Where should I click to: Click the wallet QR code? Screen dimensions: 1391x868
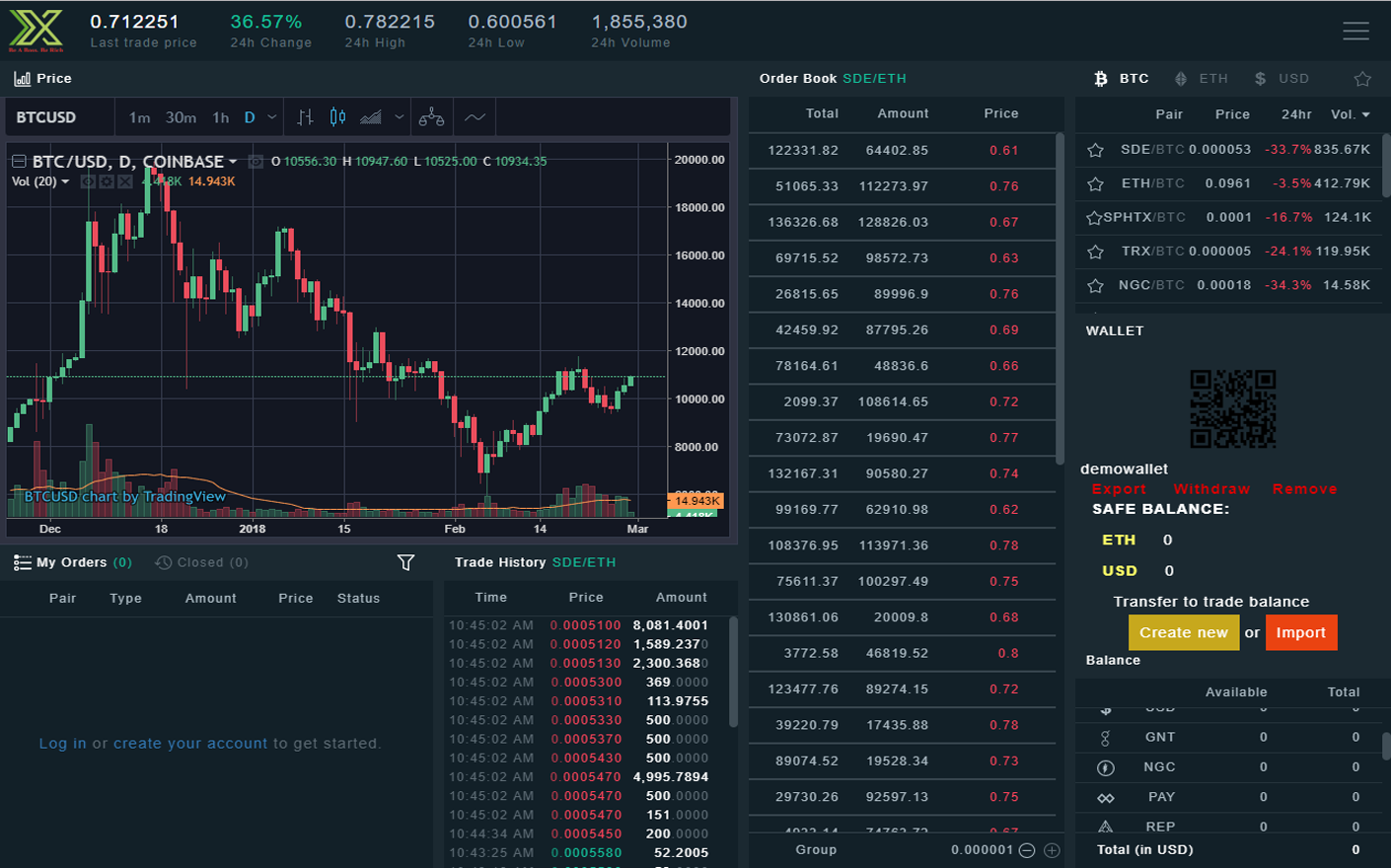click(x=1233, y=409)
